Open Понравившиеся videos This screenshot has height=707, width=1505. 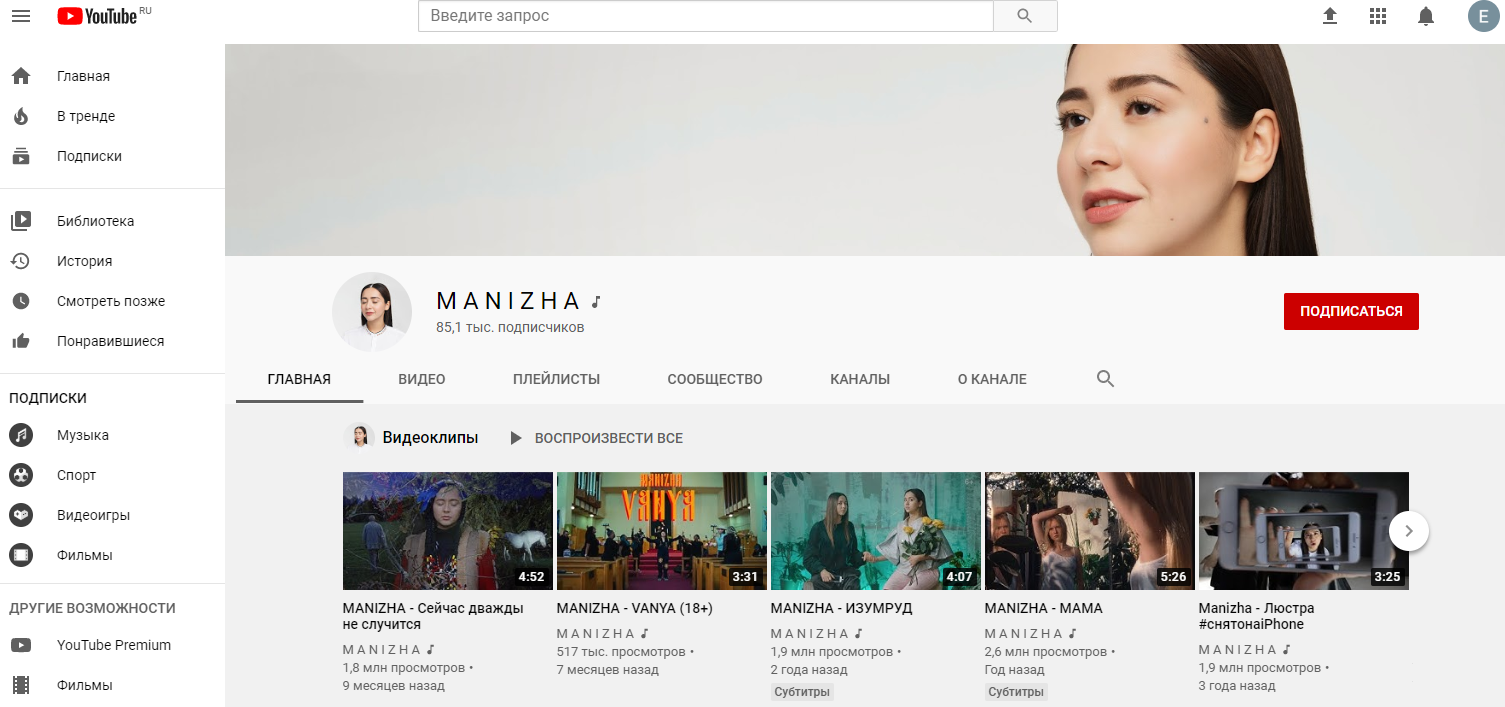click(112, 341)
